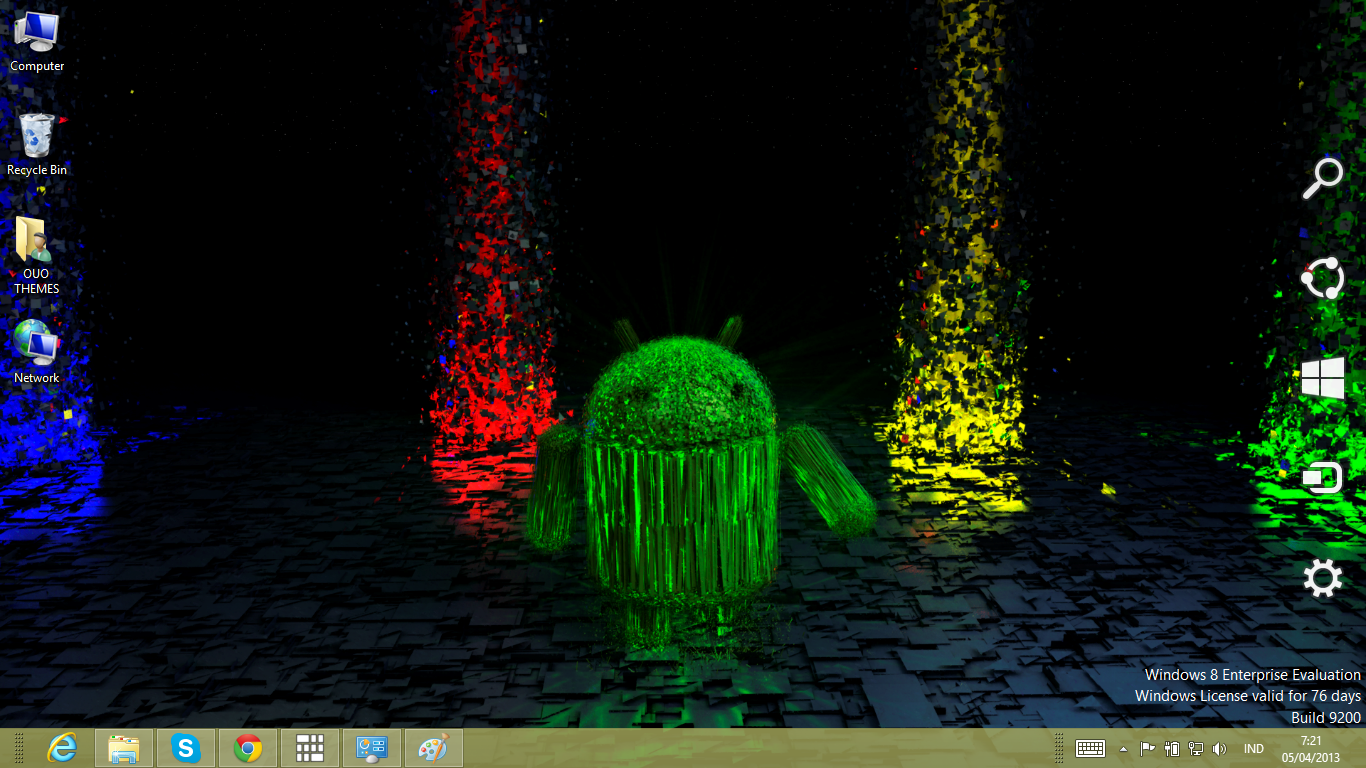Open the clock showing 7:21

click(x=1311, y=748)
